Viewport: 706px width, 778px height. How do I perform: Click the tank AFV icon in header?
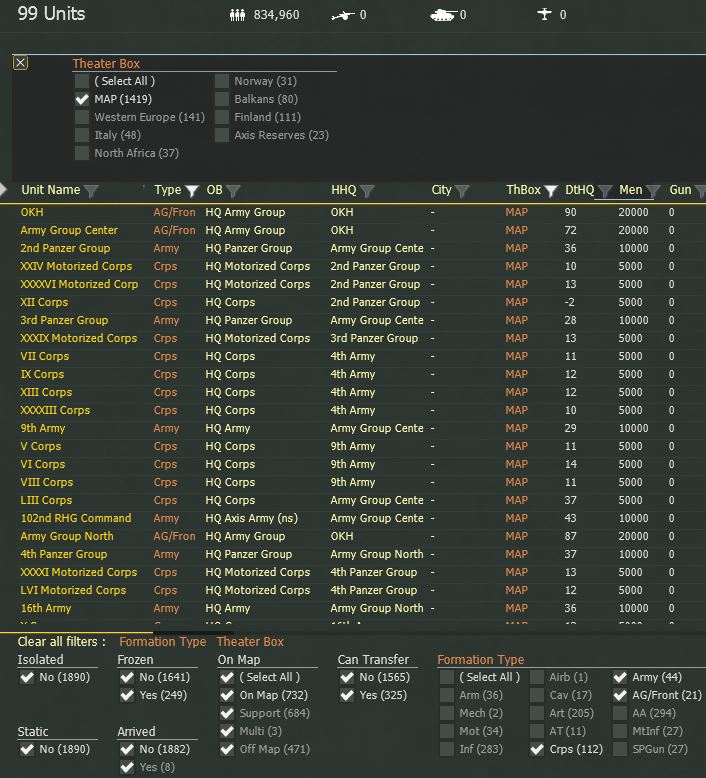[x=443, y=15]
